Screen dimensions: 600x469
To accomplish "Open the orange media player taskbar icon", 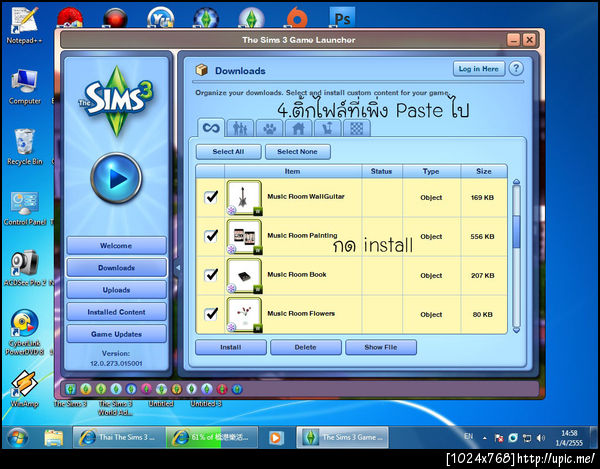I will coord(275,437).
